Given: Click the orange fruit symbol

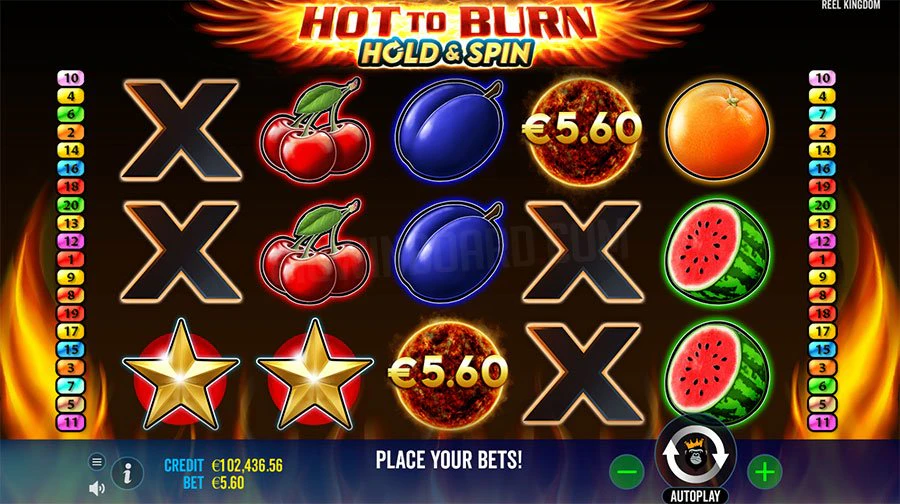Looking at the screenshot, I should [717, 127].
